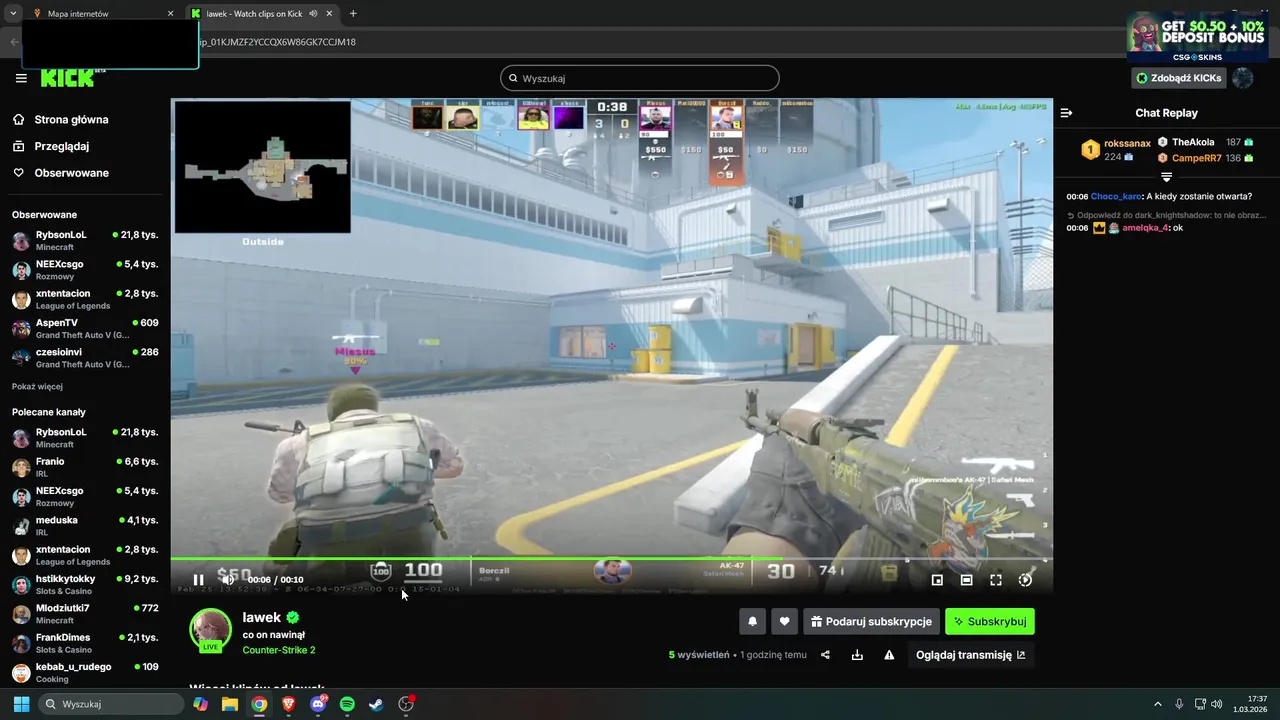This screenshot has width=1280, height=720.
Task: Download the clip via download icon
Action: (x=857, y=655)
